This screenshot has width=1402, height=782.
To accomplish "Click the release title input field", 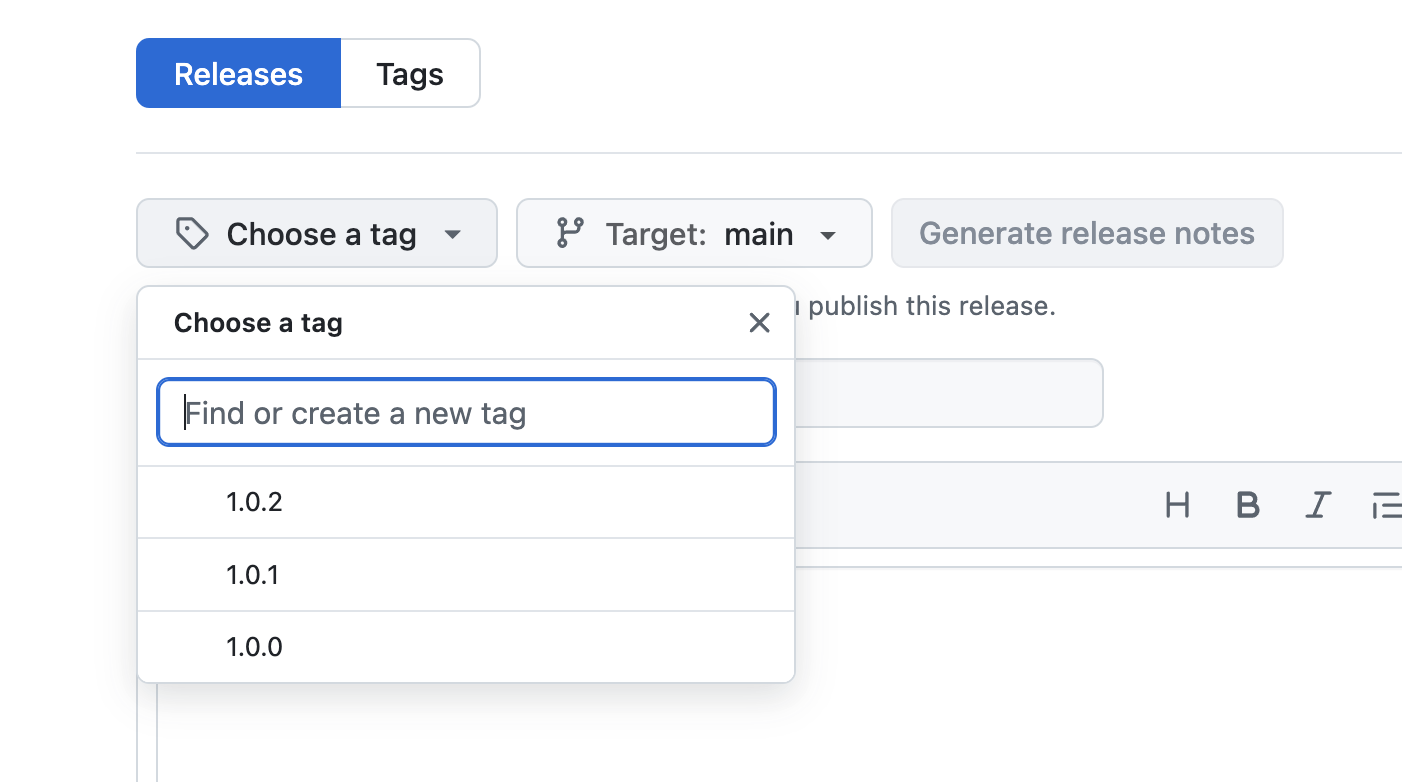I will pyautogui.click(x=948, y=394).
